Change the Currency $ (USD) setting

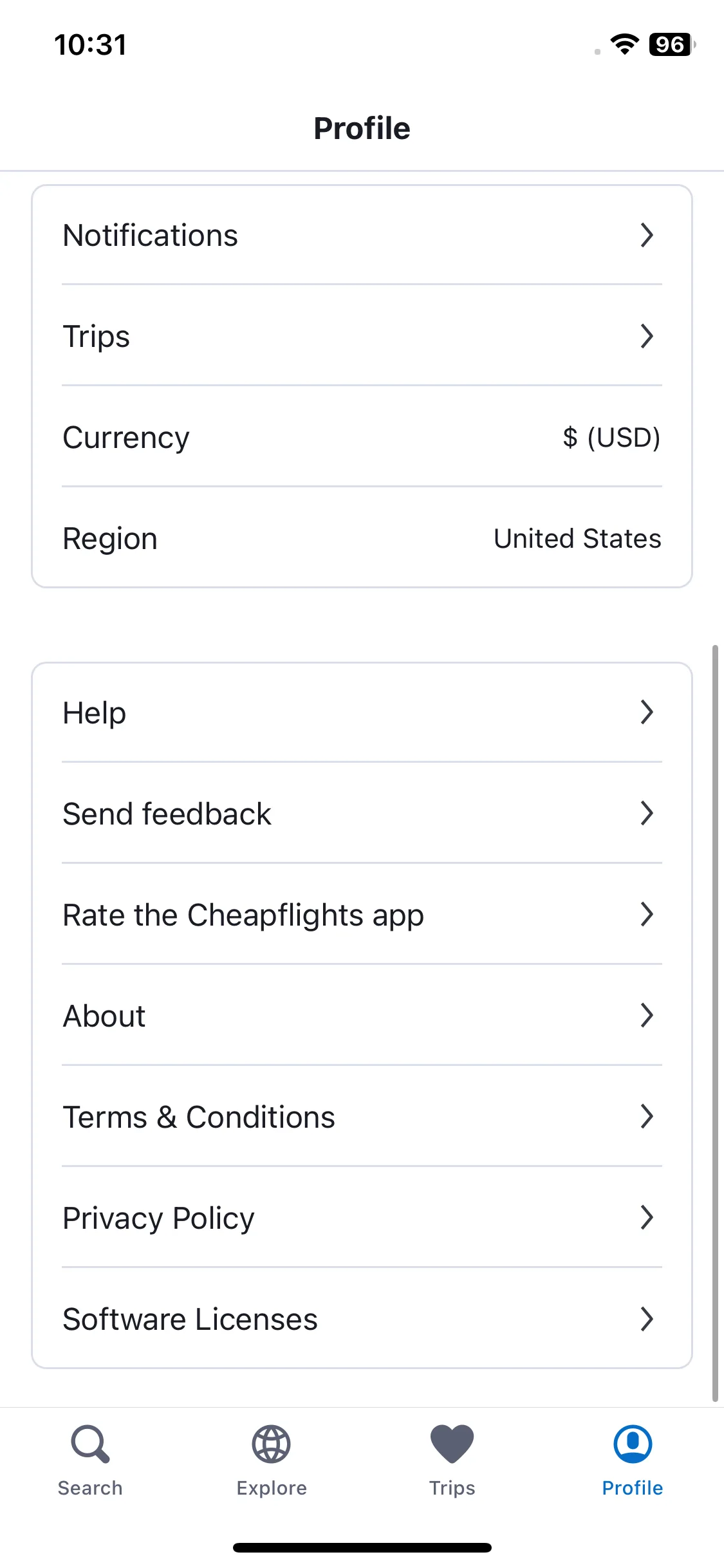(362, 437)
